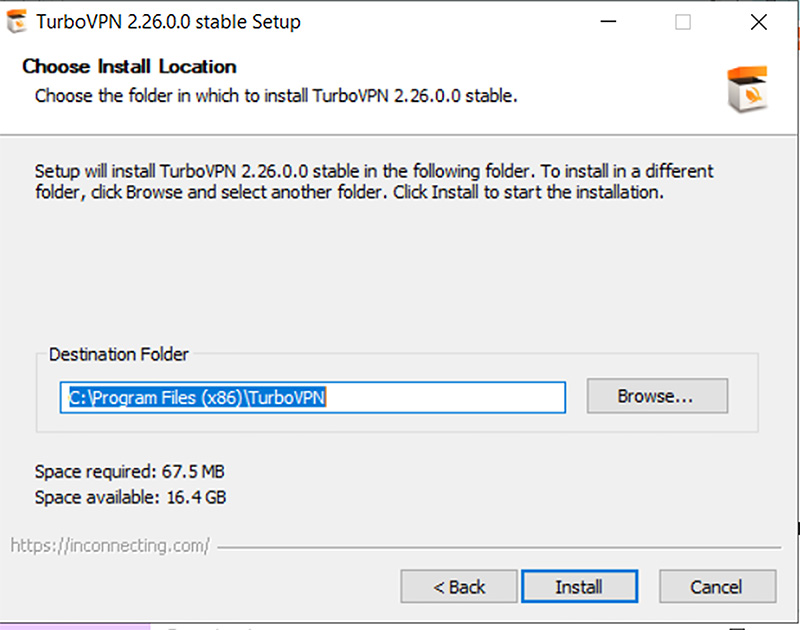Click the TurboVPN installer icon in title bar

click(x=16, y=22)
